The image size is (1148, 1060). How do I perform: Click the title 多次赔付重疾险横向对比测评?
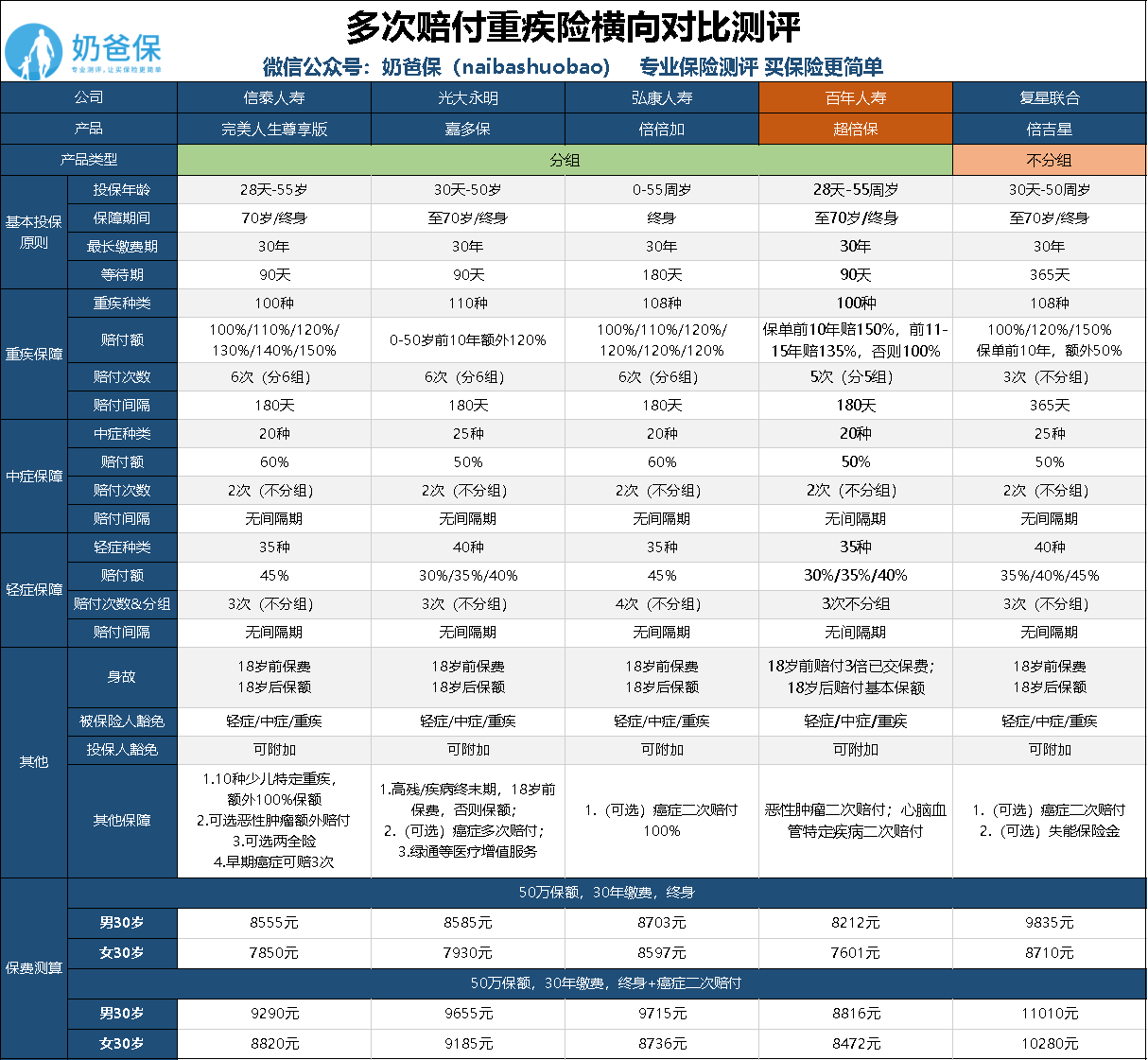tap(573, 27)
